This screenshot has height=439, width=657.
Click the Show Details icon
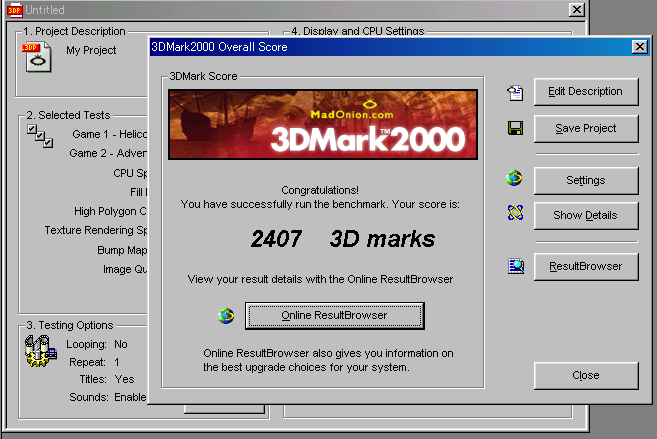515,213
